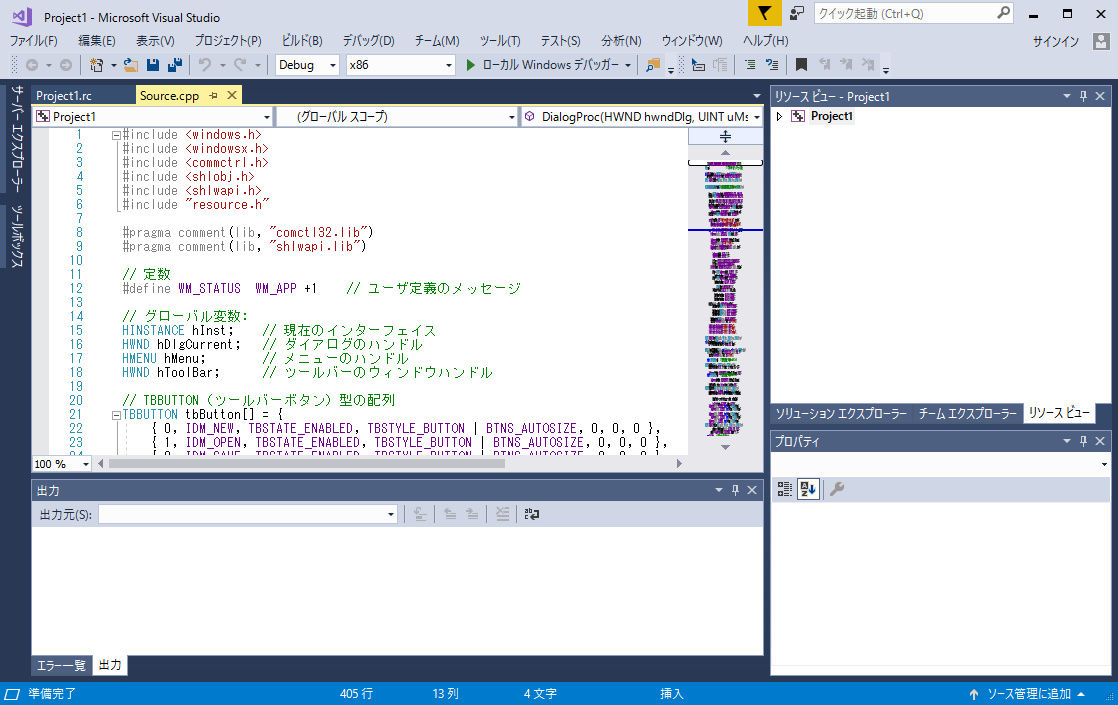1118x705 pixels.
Task: Toggle Alphabetical sort in Properties panel
Action: tap(808, 489)
